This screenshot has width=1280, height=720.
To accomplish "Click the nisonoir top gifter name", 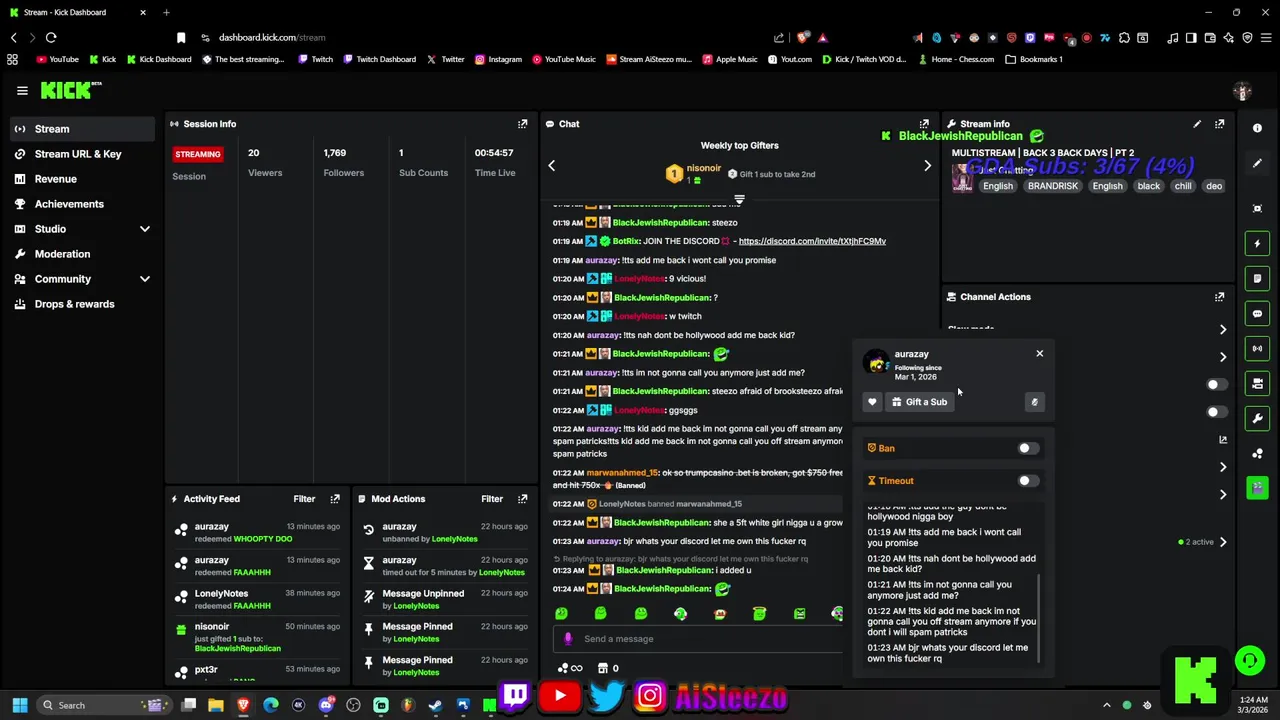I will 703,168.
